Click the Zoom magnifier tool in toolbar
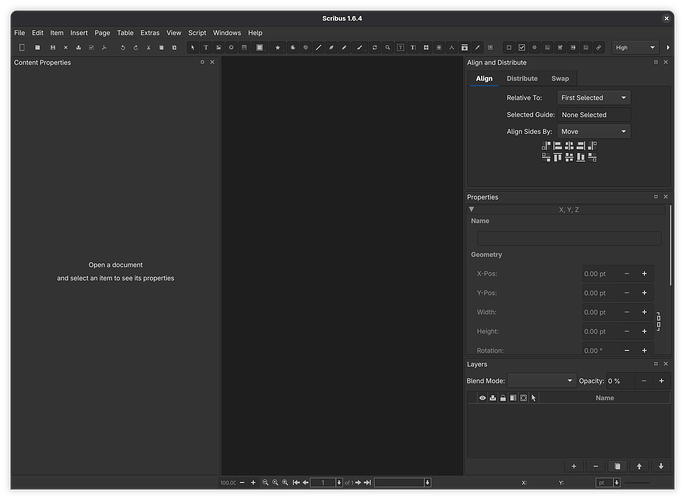685x500 pixels. point(388,47)
